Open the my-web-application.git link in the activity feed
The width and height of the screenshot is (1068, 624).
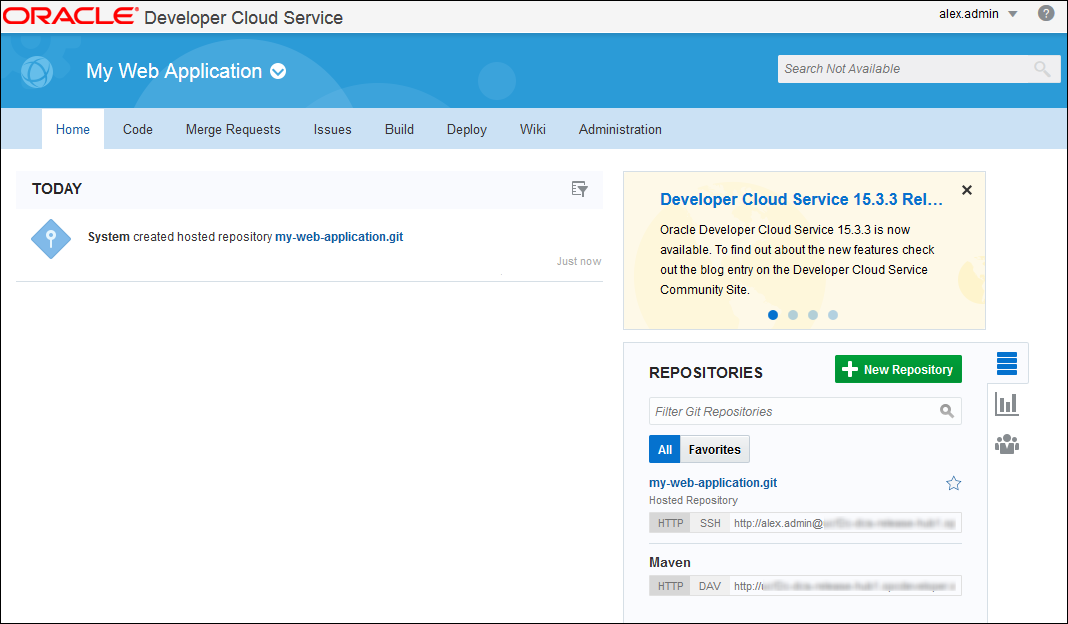pos(339,237)
